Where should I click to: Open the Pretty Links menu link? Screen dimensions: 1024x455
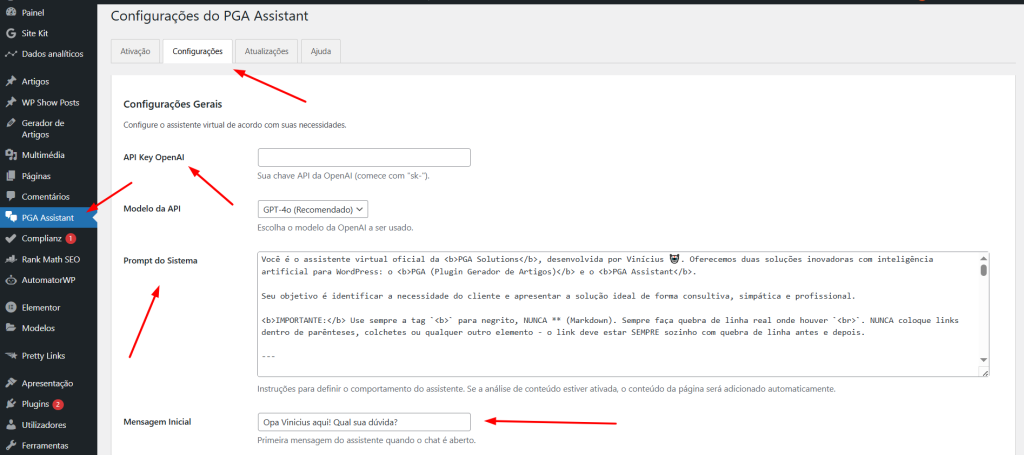[48, 356]
